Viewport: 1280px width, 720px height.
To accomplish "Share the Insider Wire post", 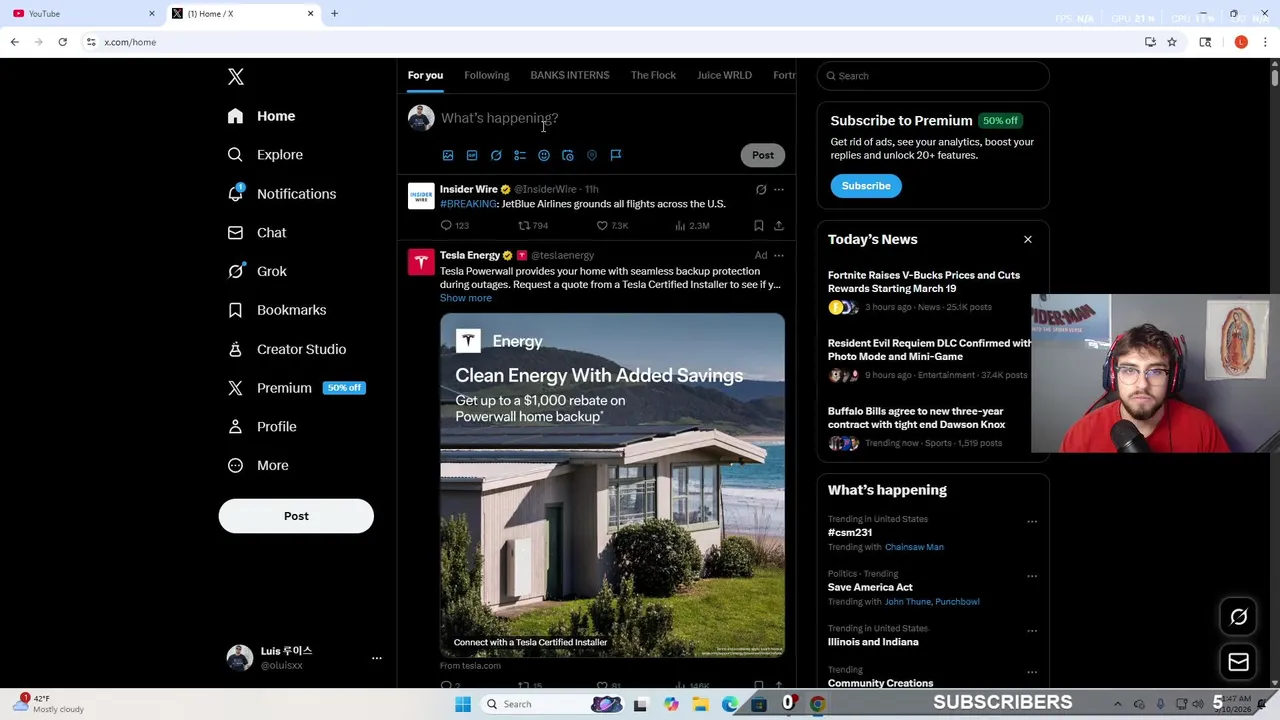I will click(x=779, y=226).
